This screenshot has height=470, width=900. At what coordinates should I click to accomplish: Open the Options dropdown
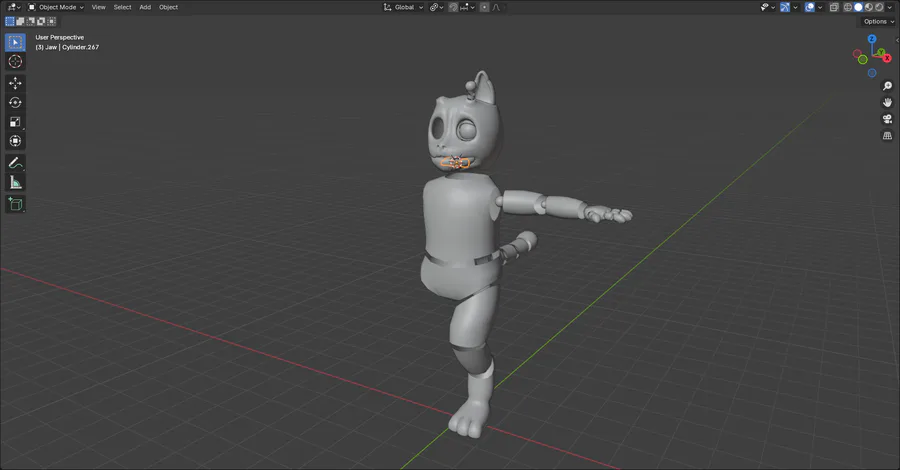879,22
